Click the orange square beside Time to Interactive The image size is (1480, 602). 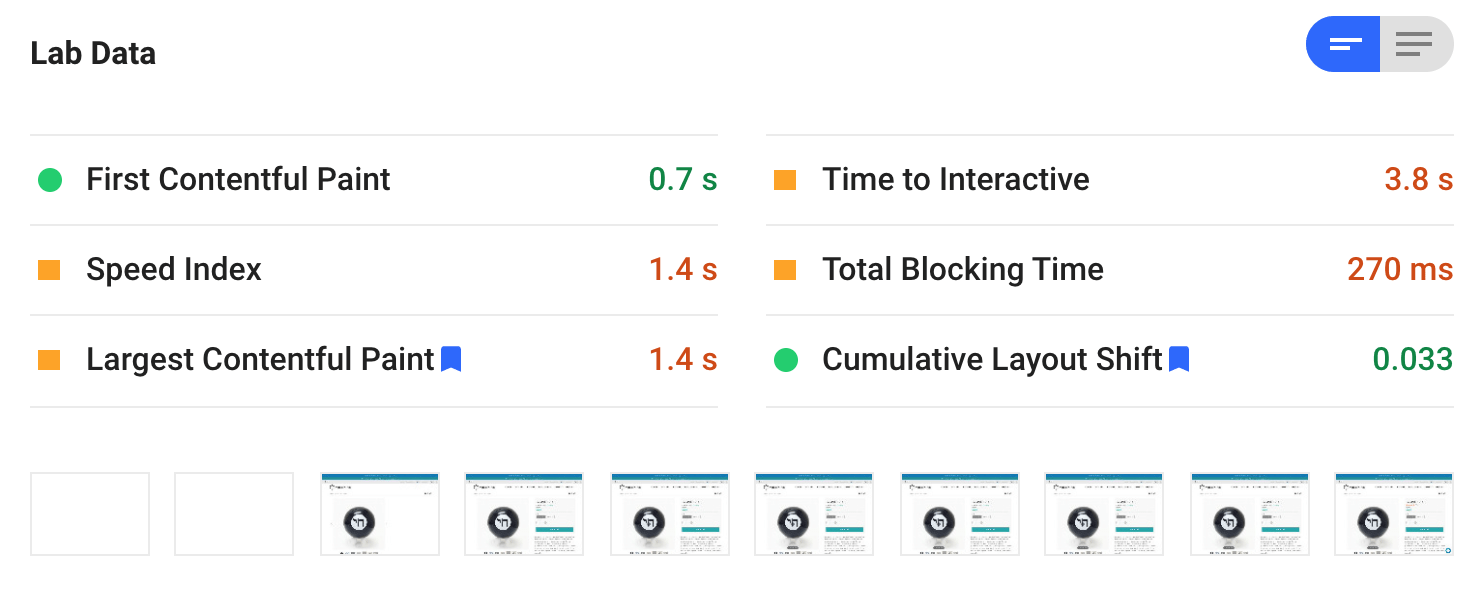(785, 180)
